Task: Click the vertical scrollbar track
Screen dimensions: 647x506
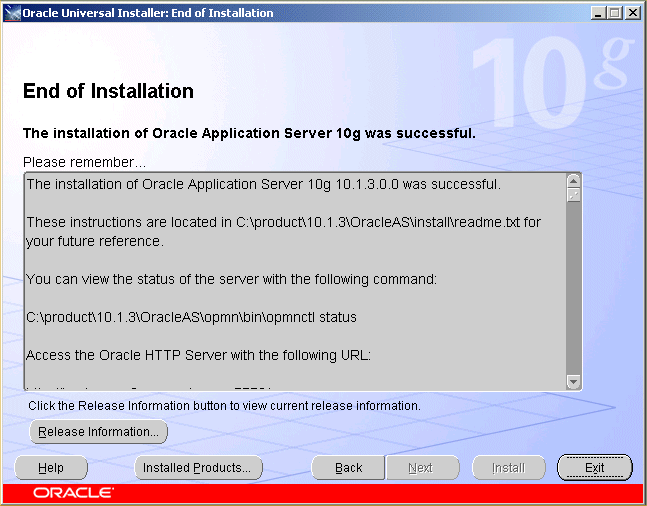Action: click(574, 288)
